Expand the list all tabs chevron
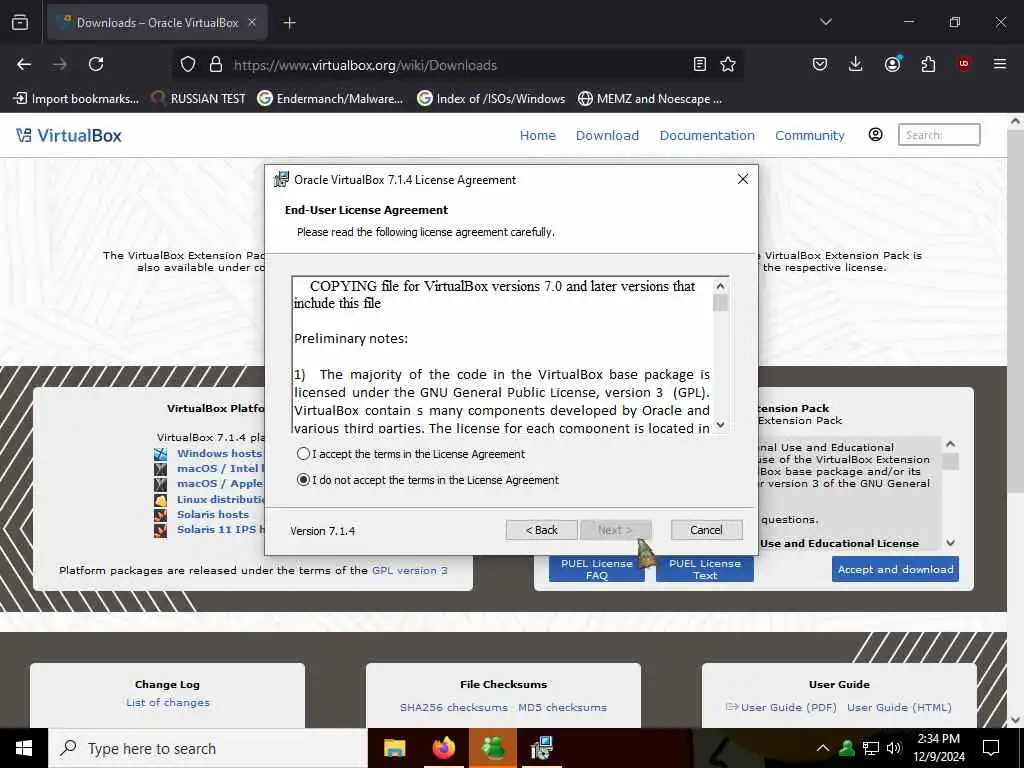The image size is (1024, 768). pyautogui.click(x=825, y=22)
